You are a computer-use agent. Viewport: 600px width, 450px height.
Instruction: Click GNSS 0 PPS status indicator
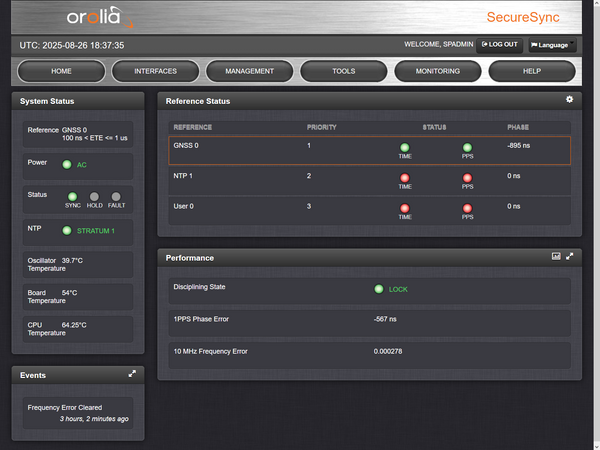[467, 147]
